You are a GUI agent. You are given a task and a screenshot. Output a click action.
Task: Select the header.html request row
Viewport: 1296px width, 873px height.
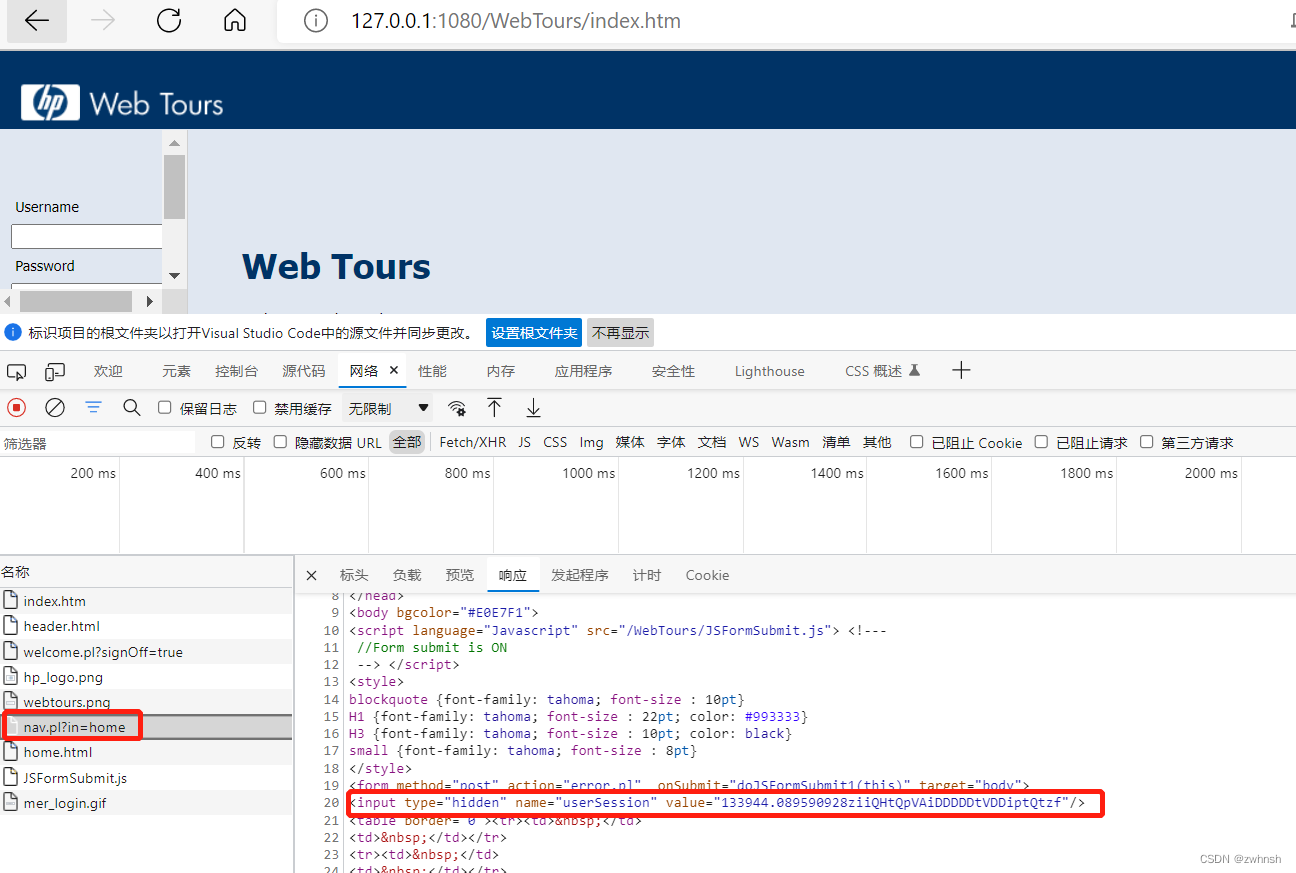[147, 626]
